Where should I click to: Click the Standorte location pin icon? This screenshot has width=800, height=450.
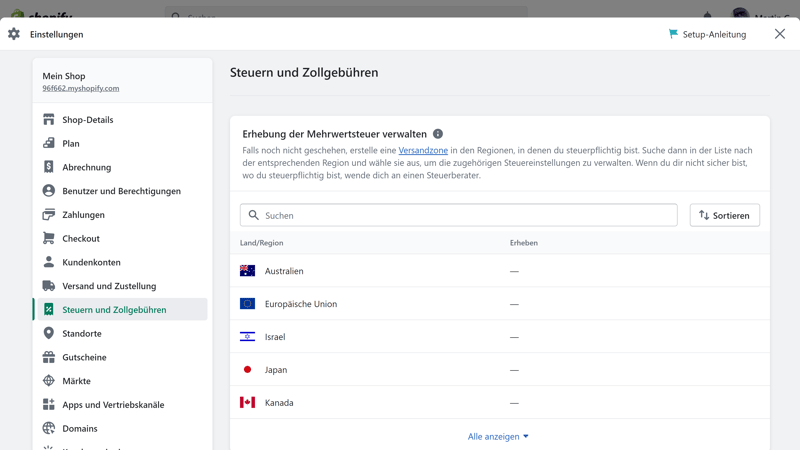[x=48, y=333]
